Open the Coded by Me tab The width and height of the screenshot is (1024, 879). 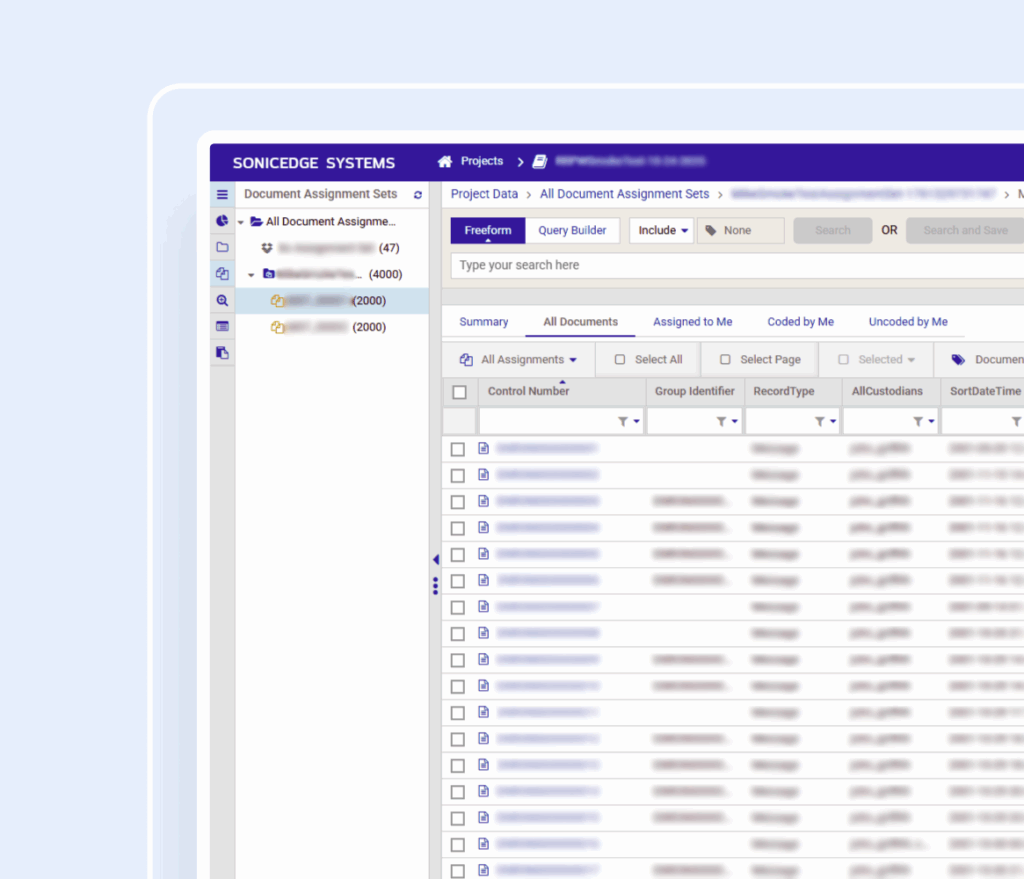point(800,321)
